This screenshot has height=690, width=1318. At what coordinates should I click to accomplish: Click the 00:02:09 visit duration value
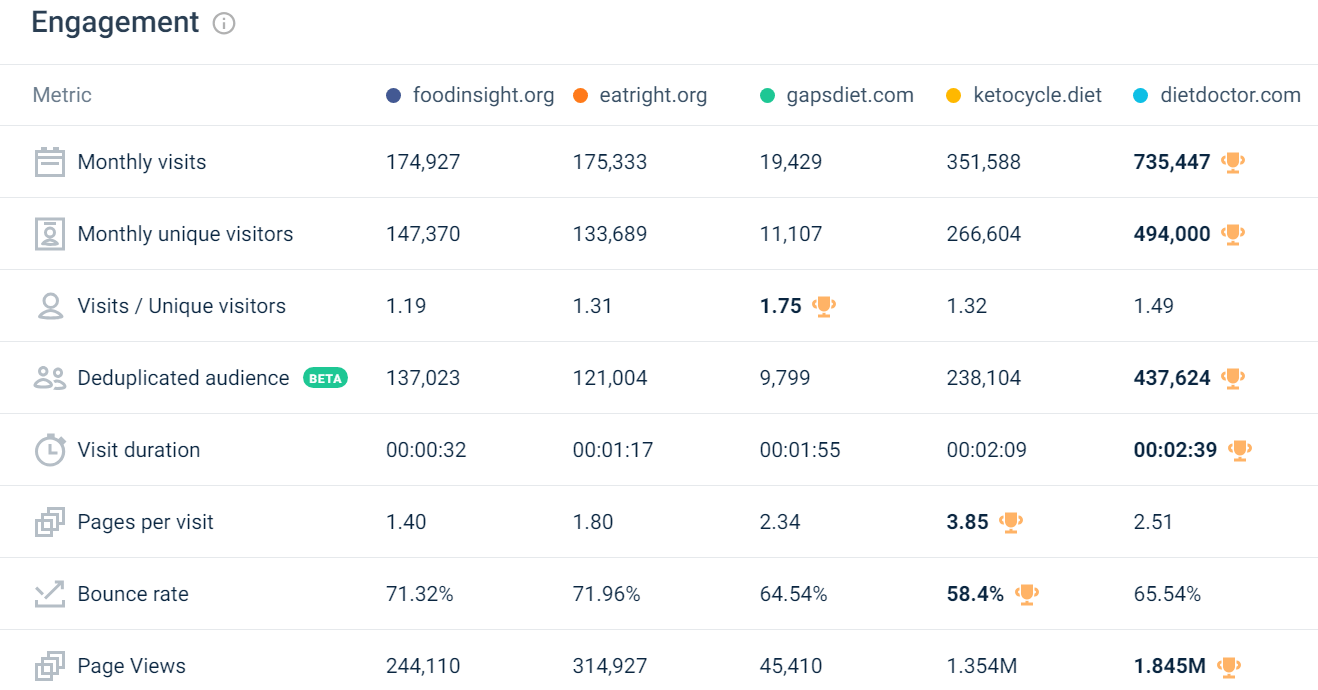click(987, 450)
